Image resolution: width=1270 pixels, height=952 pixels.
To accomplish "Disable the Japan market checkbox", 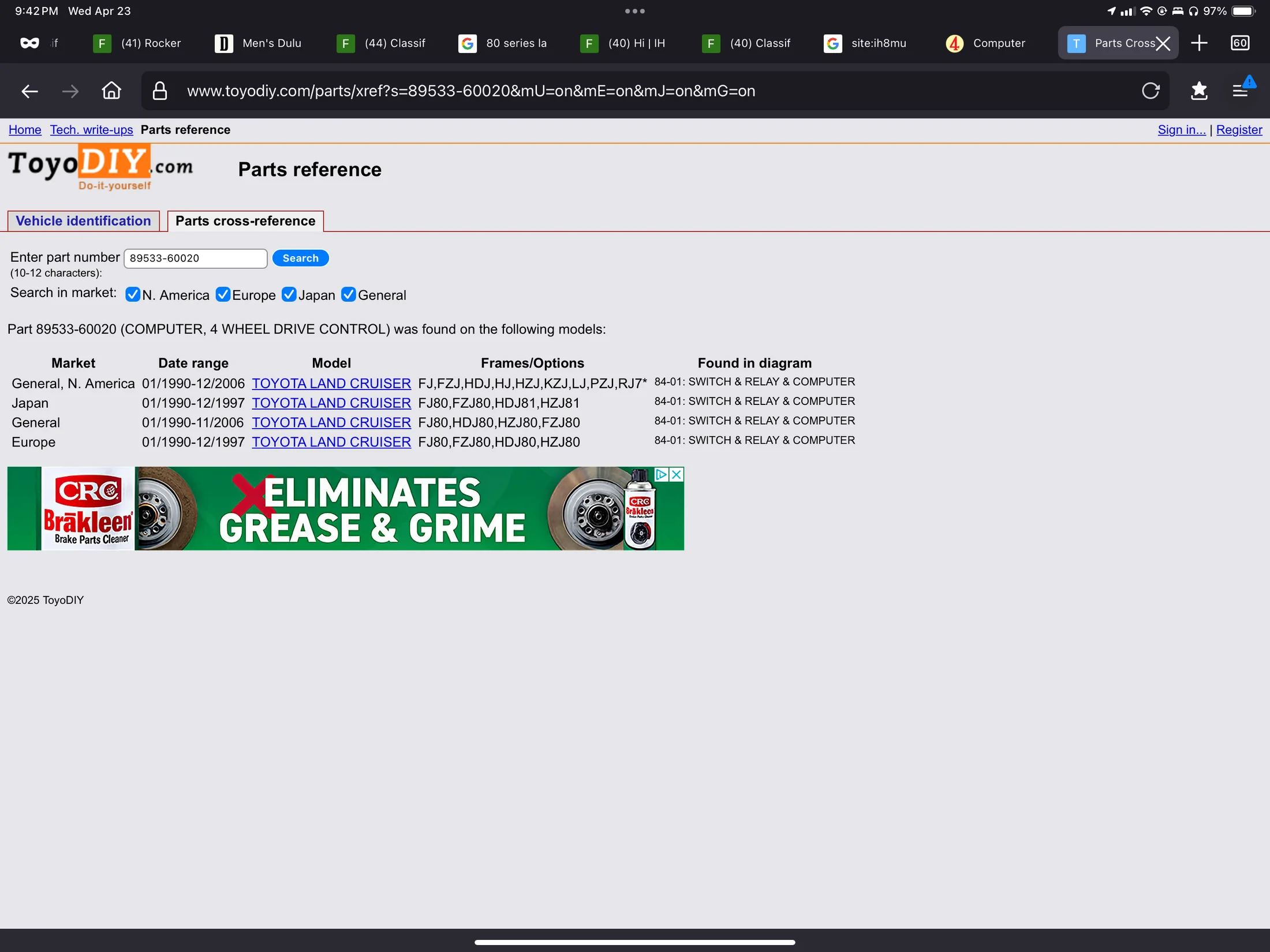I will pos(289,295).
